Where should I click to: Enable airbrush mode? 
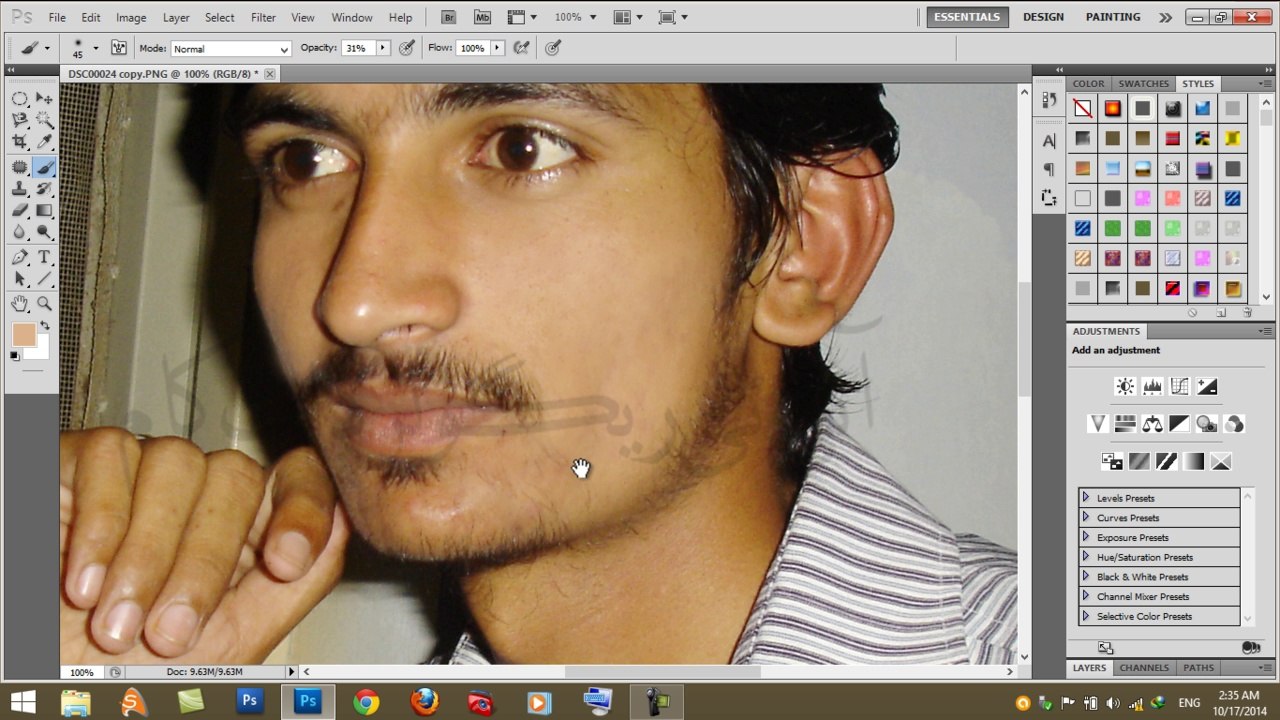[x=521, y=48]
